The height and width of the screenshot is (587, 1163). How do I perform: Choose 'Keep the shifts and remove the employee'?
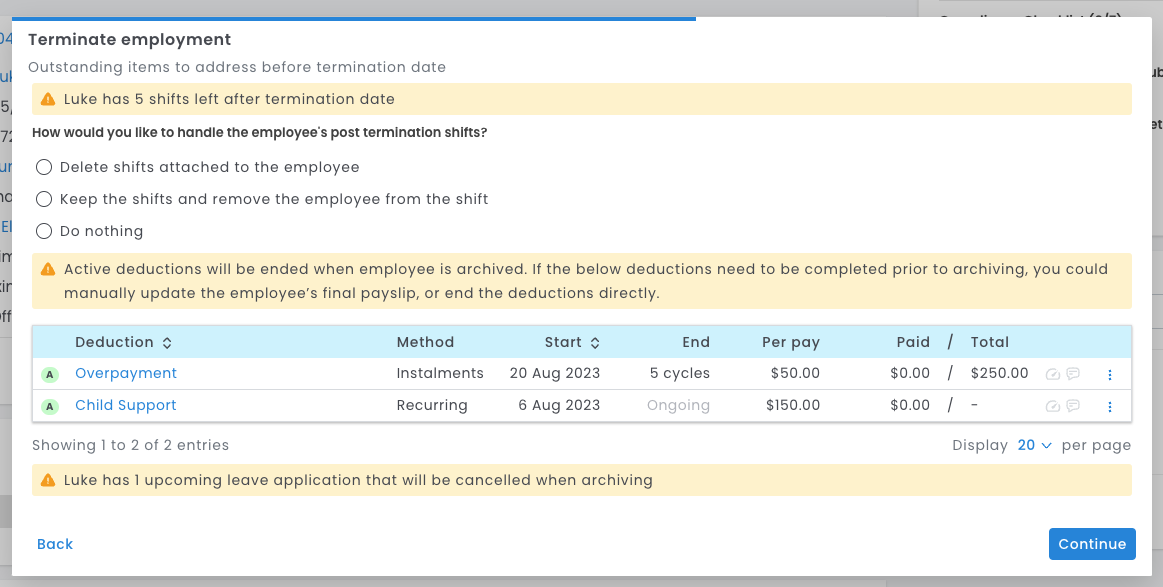pyautogui.click(x=44, y=199)
